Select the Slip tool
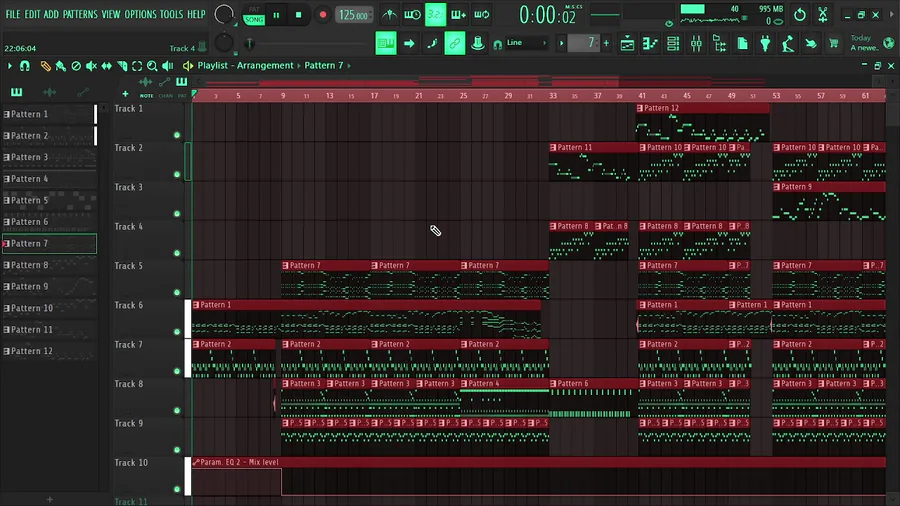Viewport: 900px width, 506px height. 107,66
